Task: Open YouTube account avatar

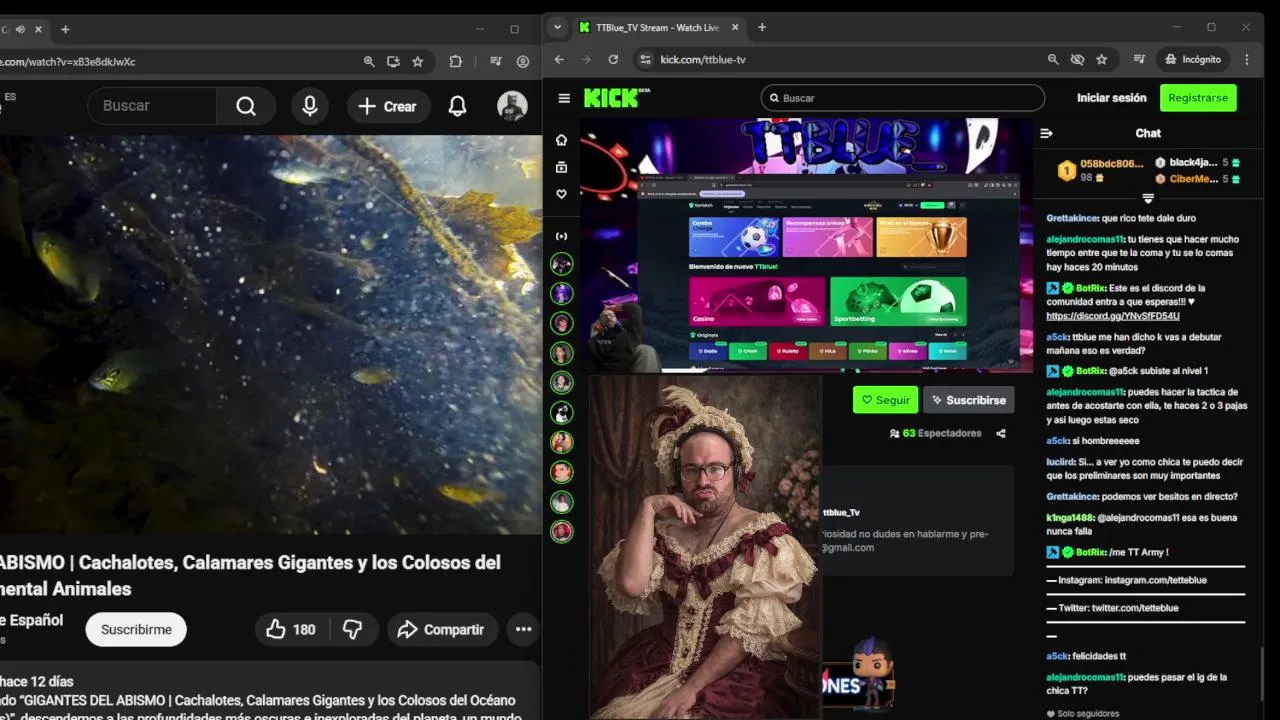Action: pyautogui.click(x=512, y=106)
